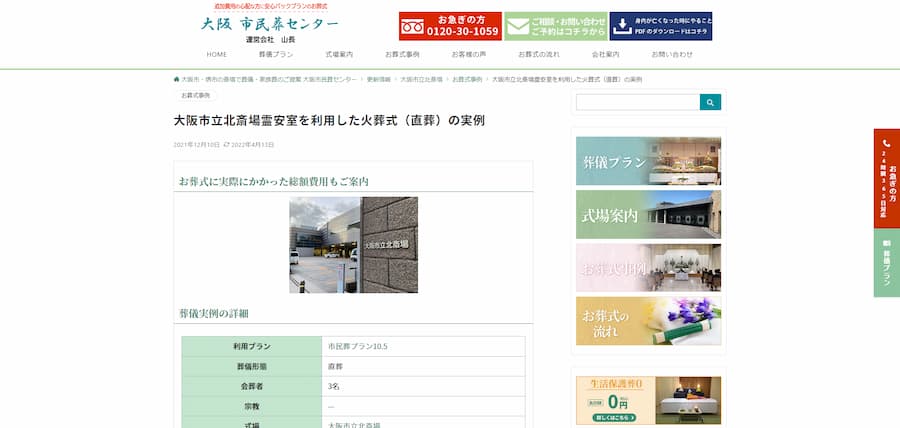Click the green 葬儀プラン floating side tab
900x428 pixels.
click(887, 263)
